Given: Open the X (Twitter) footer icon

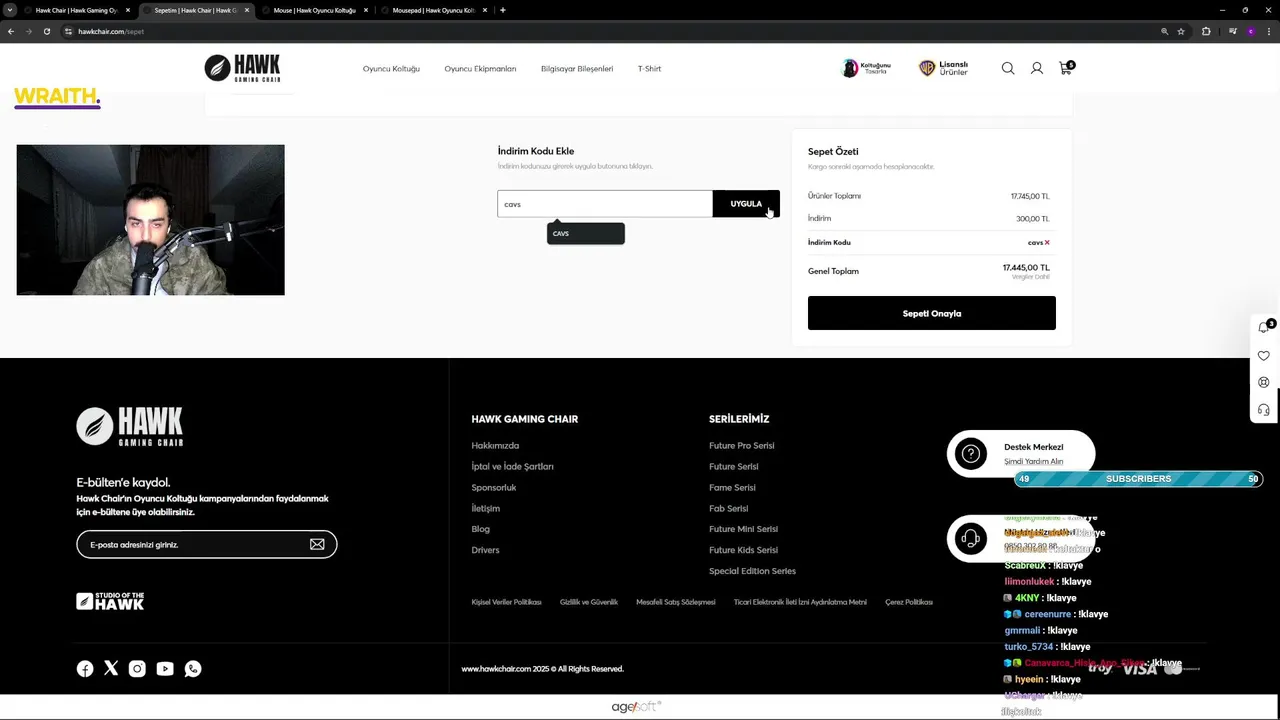Looking at the screenshot, I should coord(111,668).
